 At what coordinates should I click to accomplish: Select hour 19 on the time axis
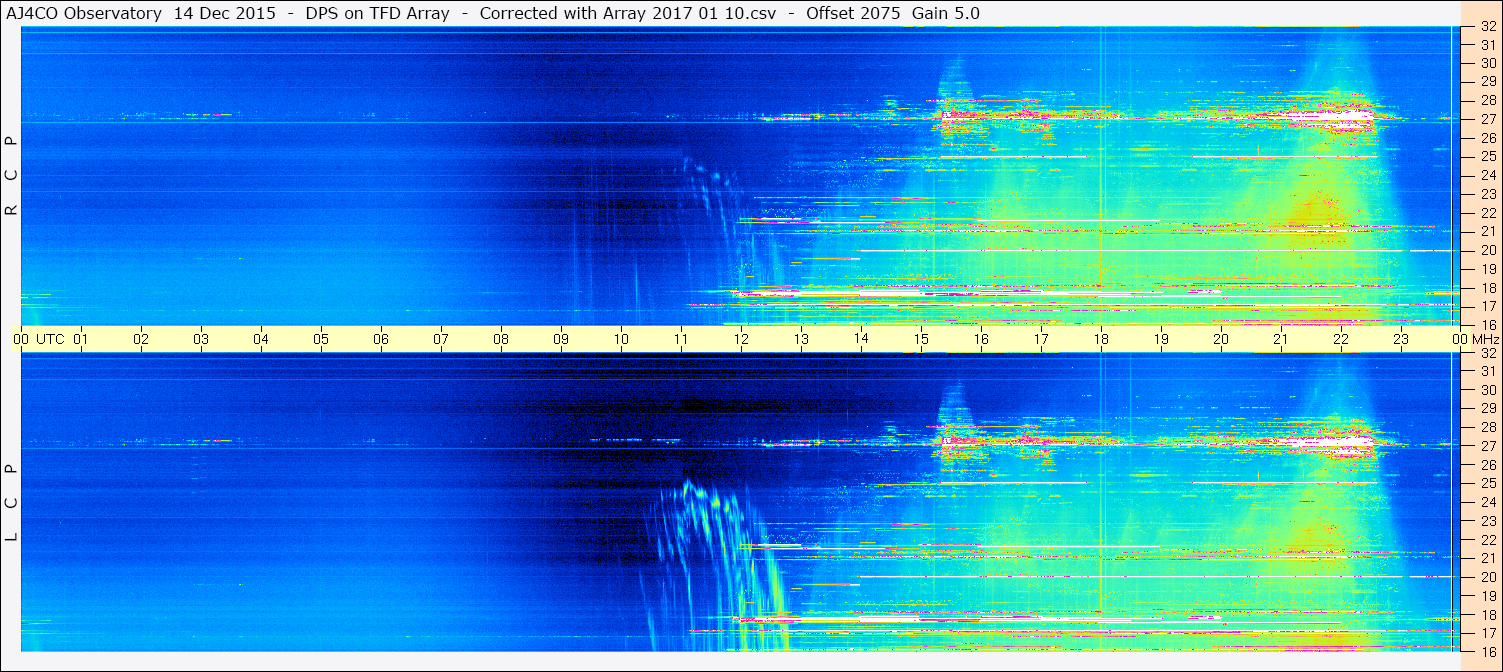coord(1161,339)
